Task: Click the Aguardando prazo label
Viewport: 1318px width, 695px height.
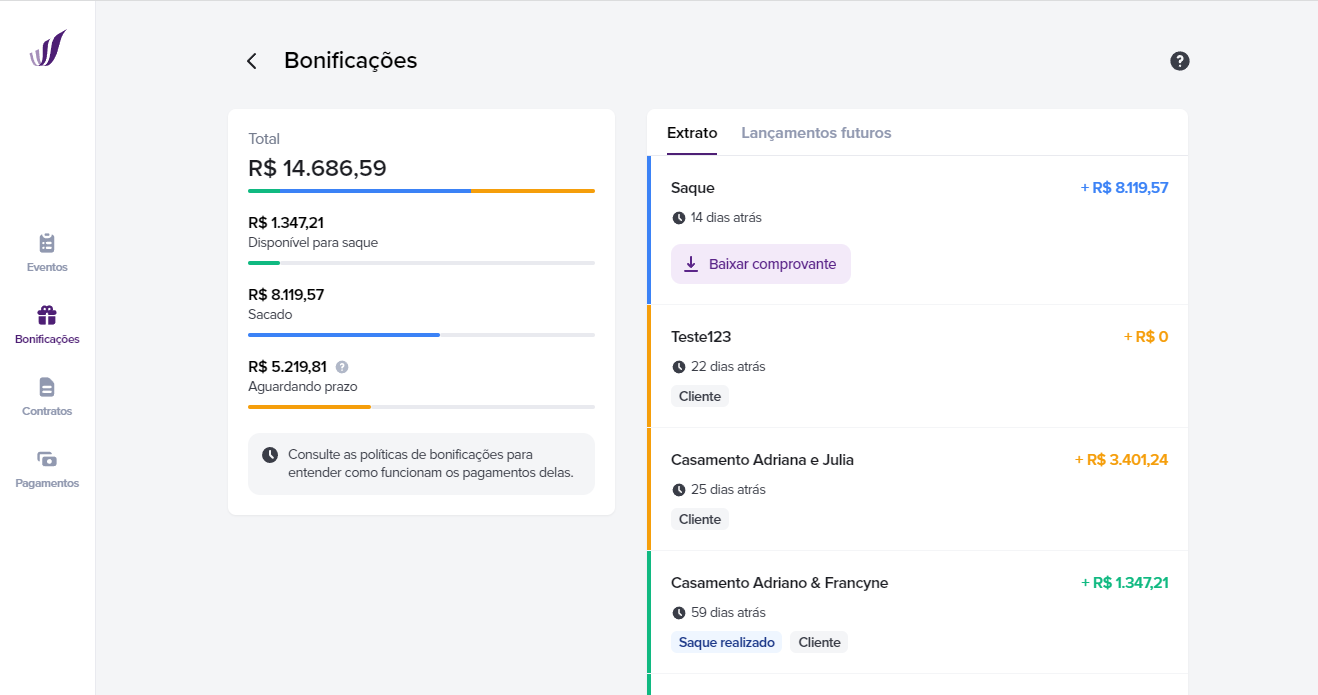Action: tap(302, 386)
